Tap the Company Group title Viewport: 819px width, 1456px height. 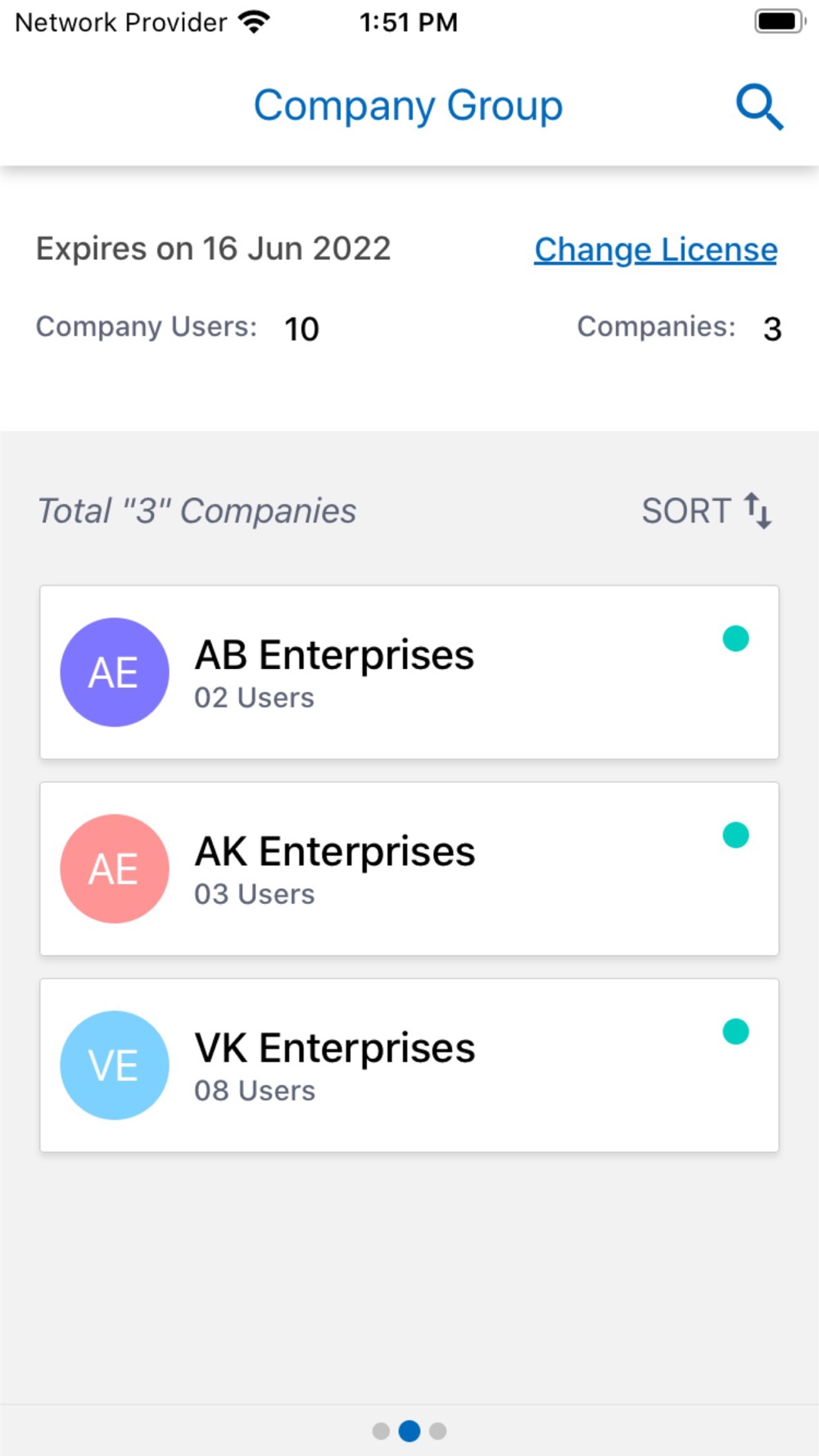click(408, 106)
